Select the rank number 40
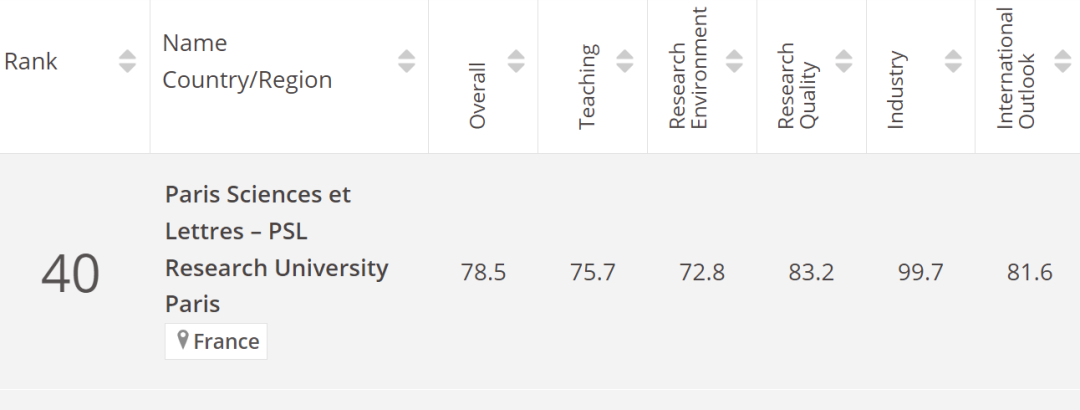This screenshot has width=1080, height=410. point(70,274)
